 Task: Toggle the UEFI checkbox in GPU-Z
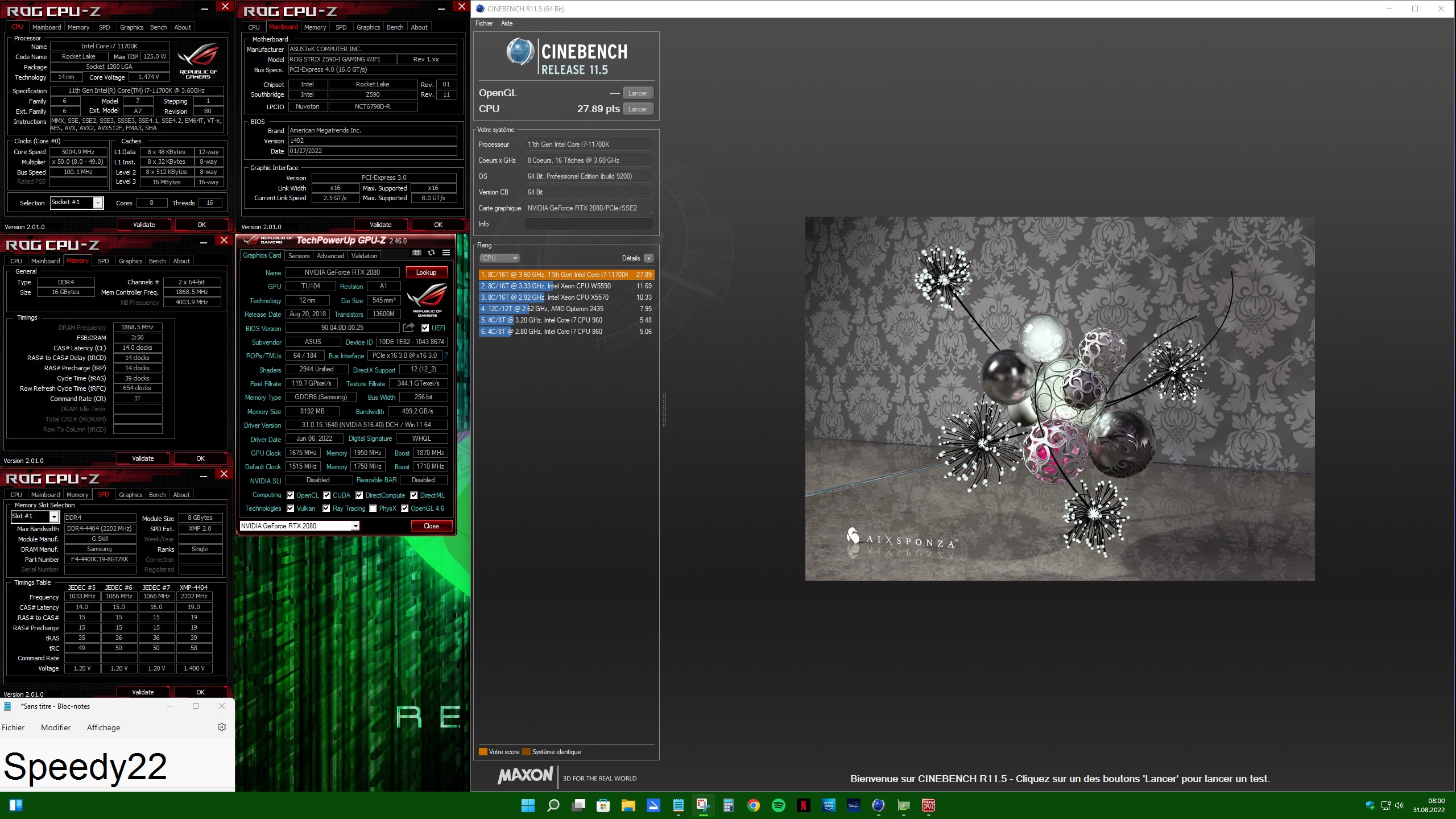point(425,328)
